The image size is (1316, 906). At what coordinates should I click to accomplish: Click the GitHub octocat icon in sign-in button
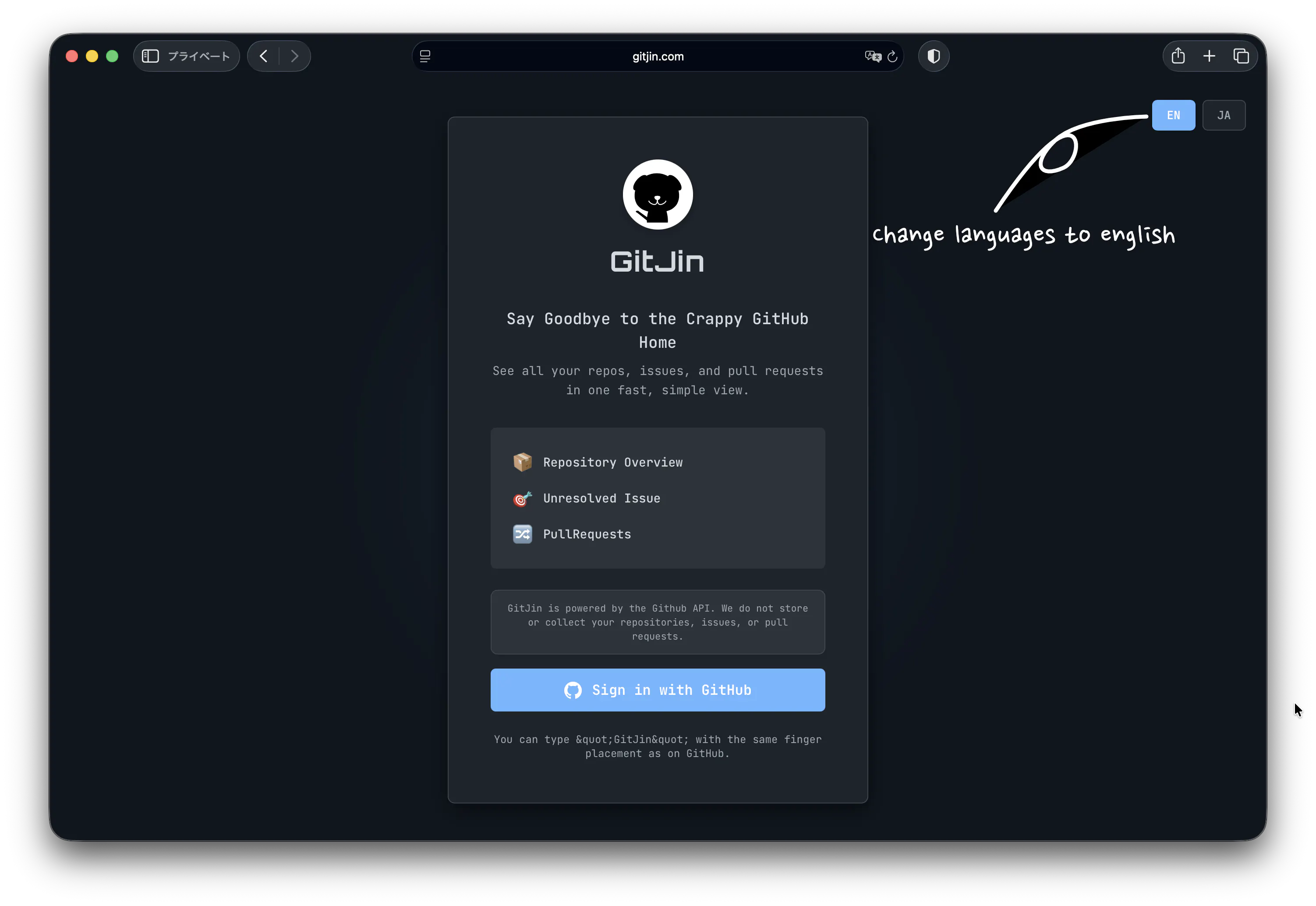(573, 690)
